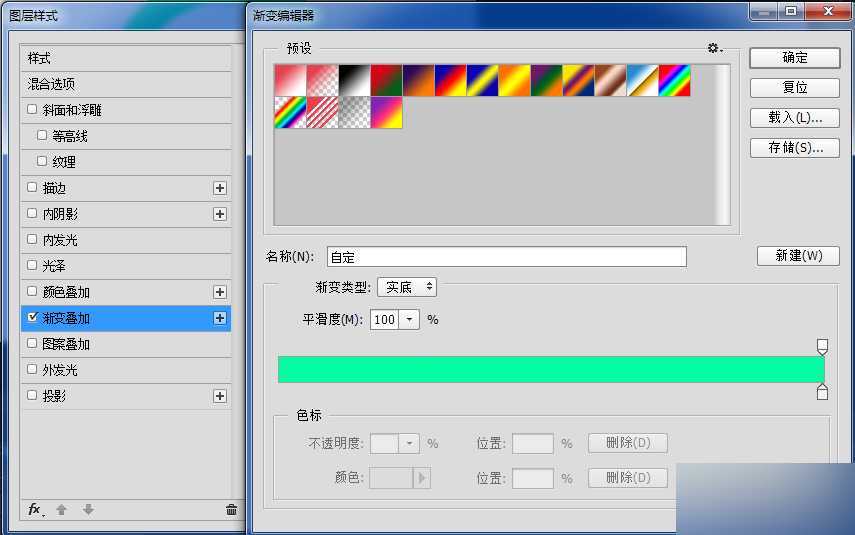Click the 确定 button
This screenshot has height=535, width=855.
point(794,58)
